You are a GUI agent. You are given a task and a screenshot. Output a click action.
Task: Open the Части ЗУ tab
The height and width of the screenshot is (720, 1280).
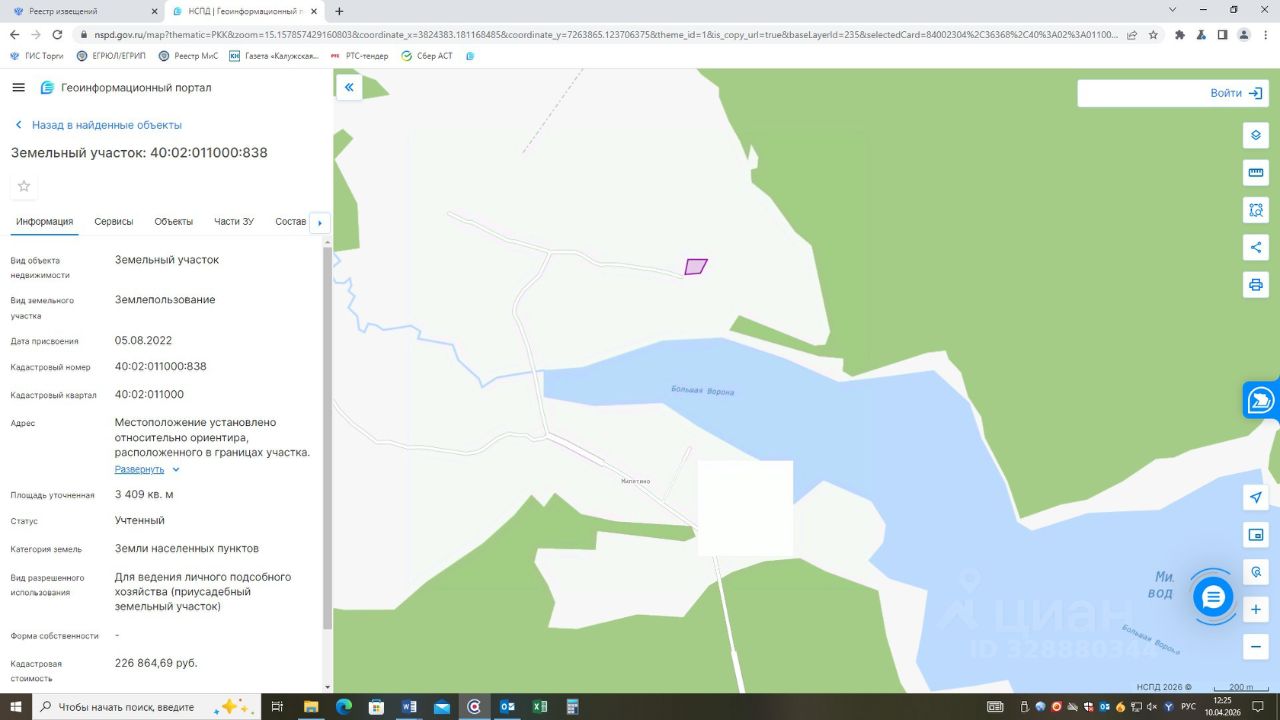click(x=234, y=222)
